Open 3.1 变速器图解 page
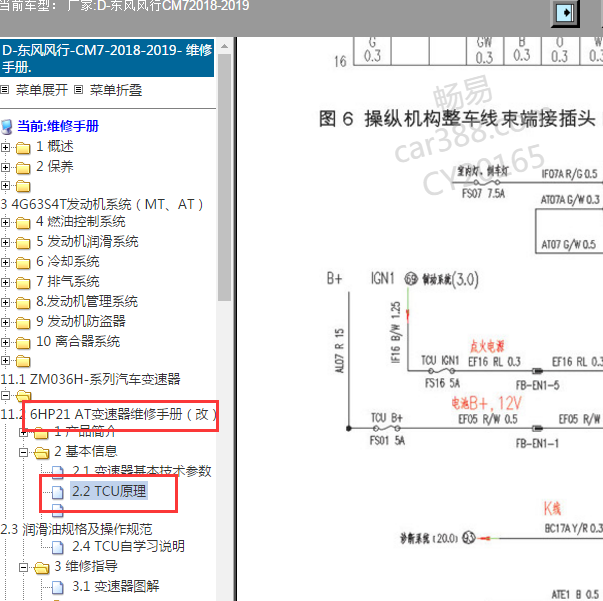The height and width of the screenshot is (601, 603). point(116,586)
